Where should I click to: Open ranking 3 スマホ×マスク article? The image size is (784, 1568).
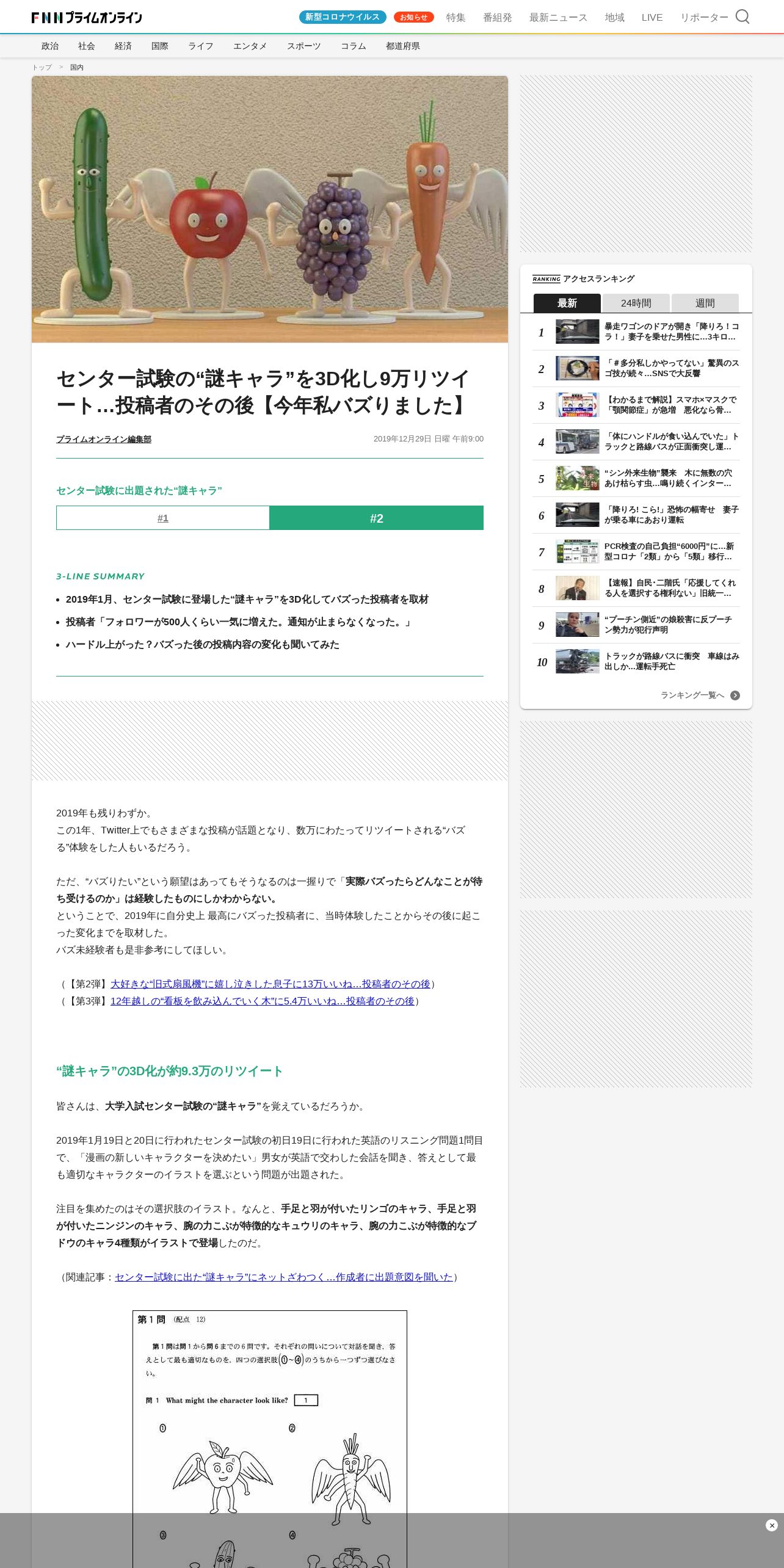coord(672,405)
